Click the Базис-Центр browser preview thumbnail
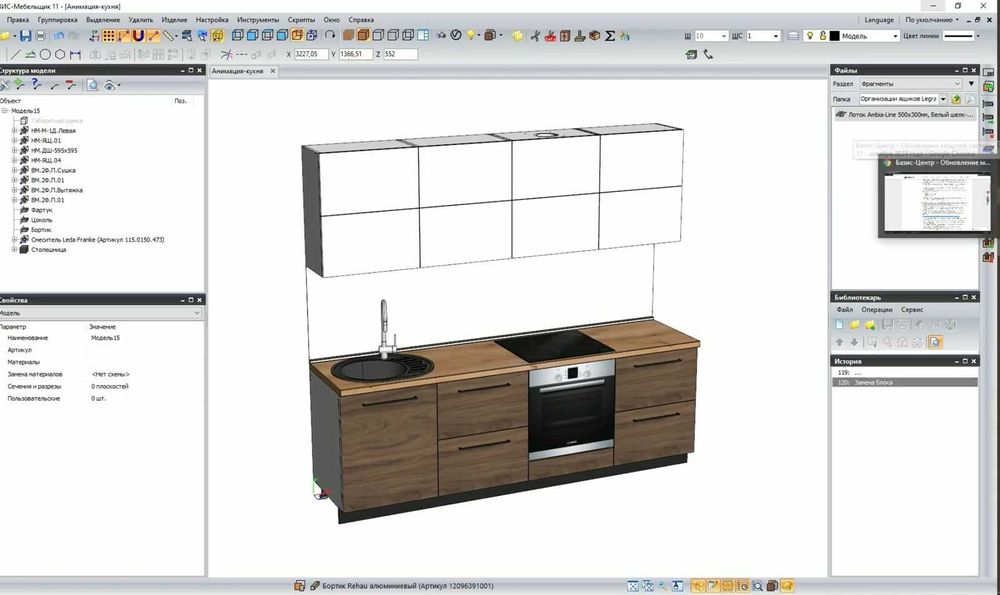 tap(936, 202)
